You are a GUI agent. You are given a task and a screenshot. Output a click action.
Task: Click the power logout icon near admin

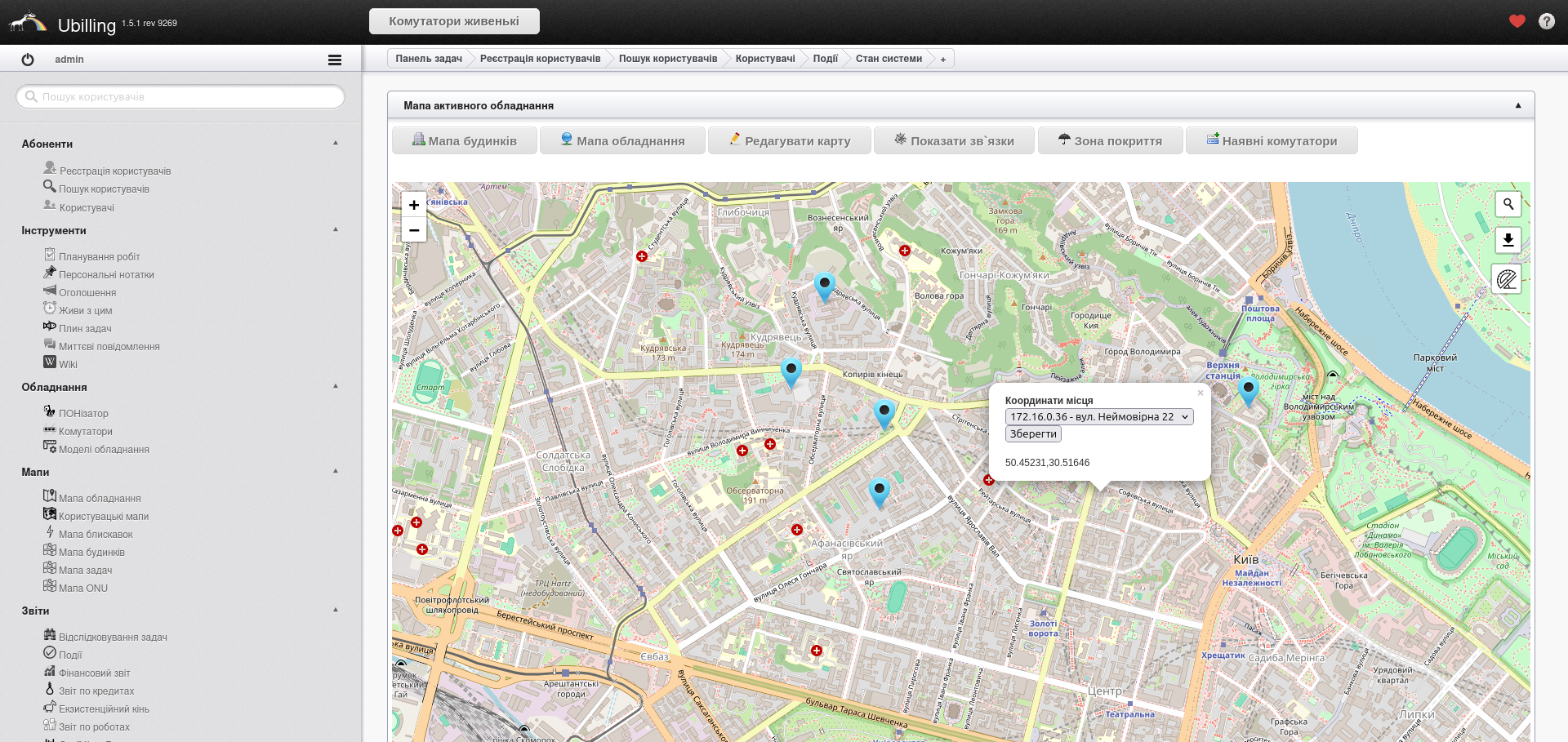(28, 60)
